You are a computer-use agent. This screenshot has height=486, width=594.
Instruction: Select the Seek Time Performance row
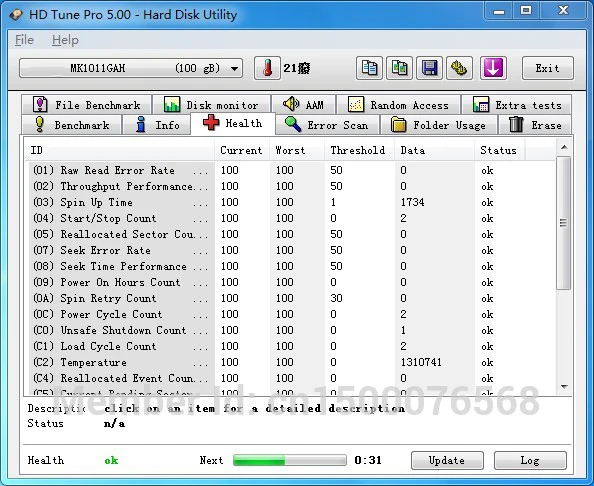292,266
